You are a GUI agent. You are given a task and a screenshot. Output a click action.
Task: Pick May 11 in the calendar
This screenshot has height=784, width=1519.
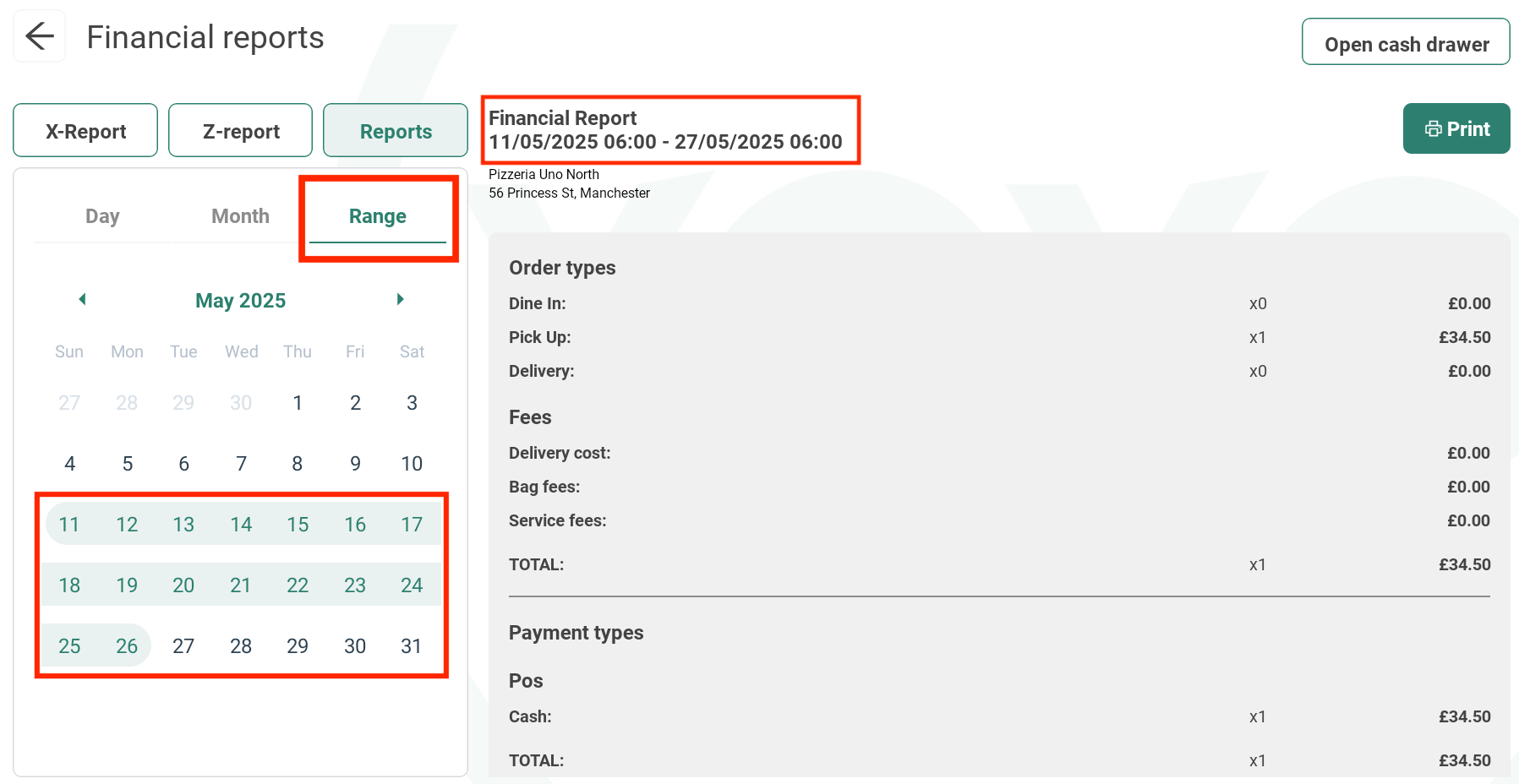[x=69, y=525]
